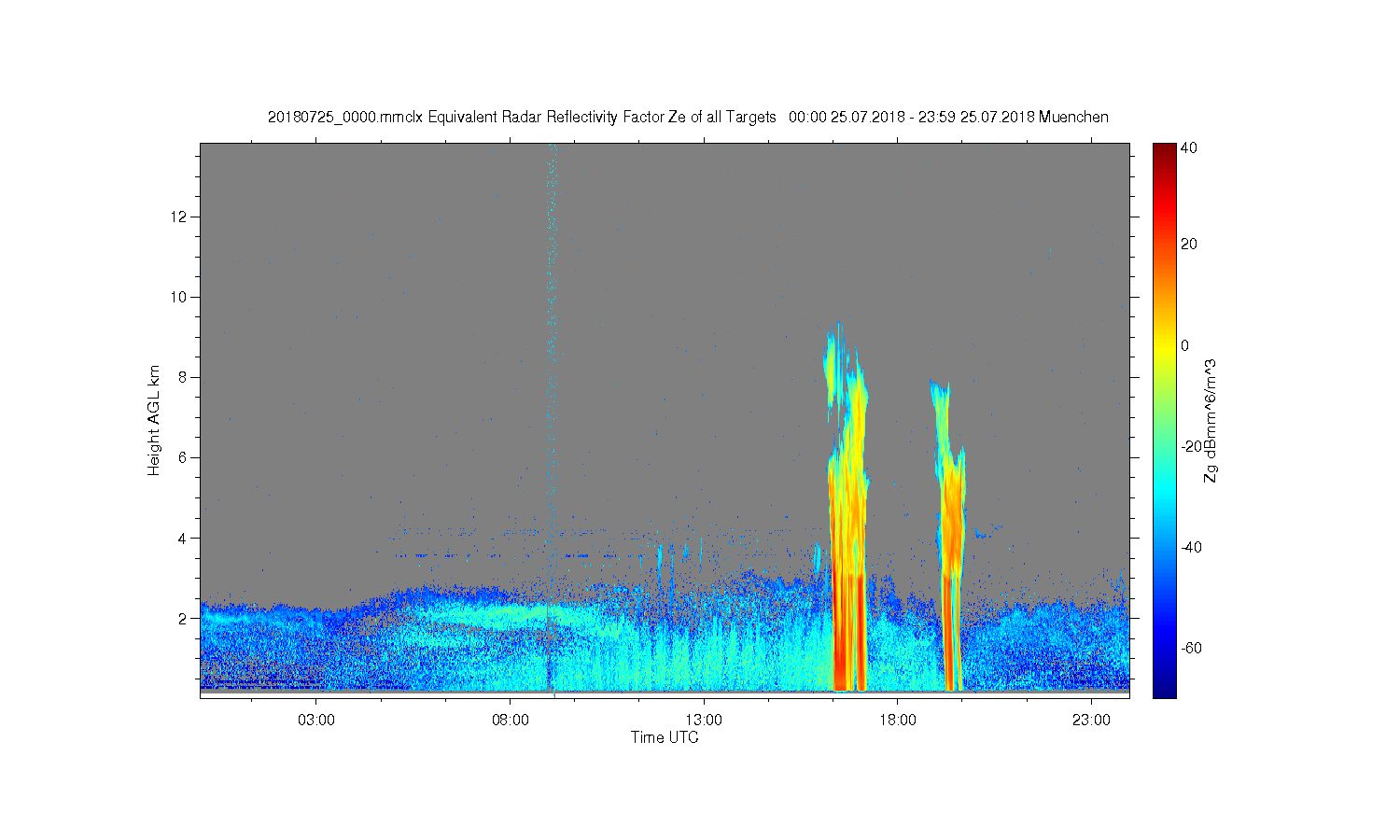Click the height tick label 12
This screenshot has width=1400, height=840.
click(x=180, y=217)
